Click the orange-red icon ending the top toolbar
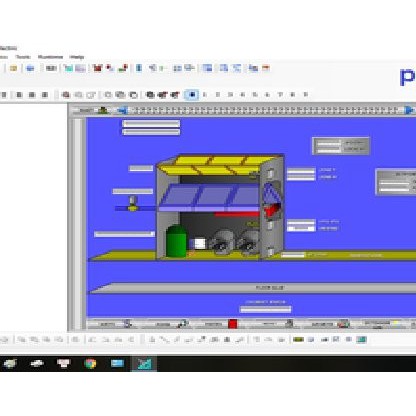The image size is (416, 416). pos(266,68)
